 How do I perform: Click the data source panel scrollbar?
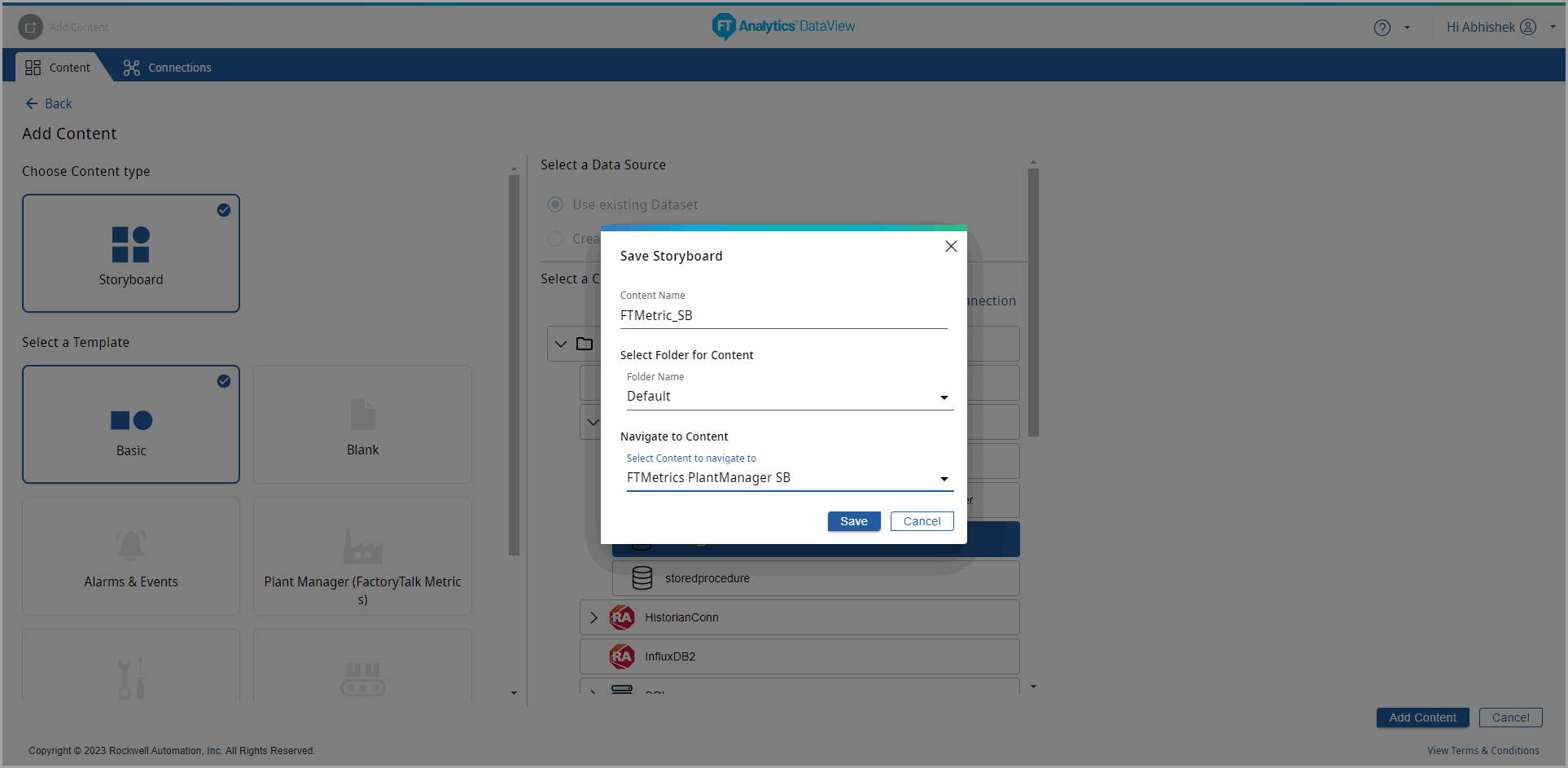coord(1033,302)
